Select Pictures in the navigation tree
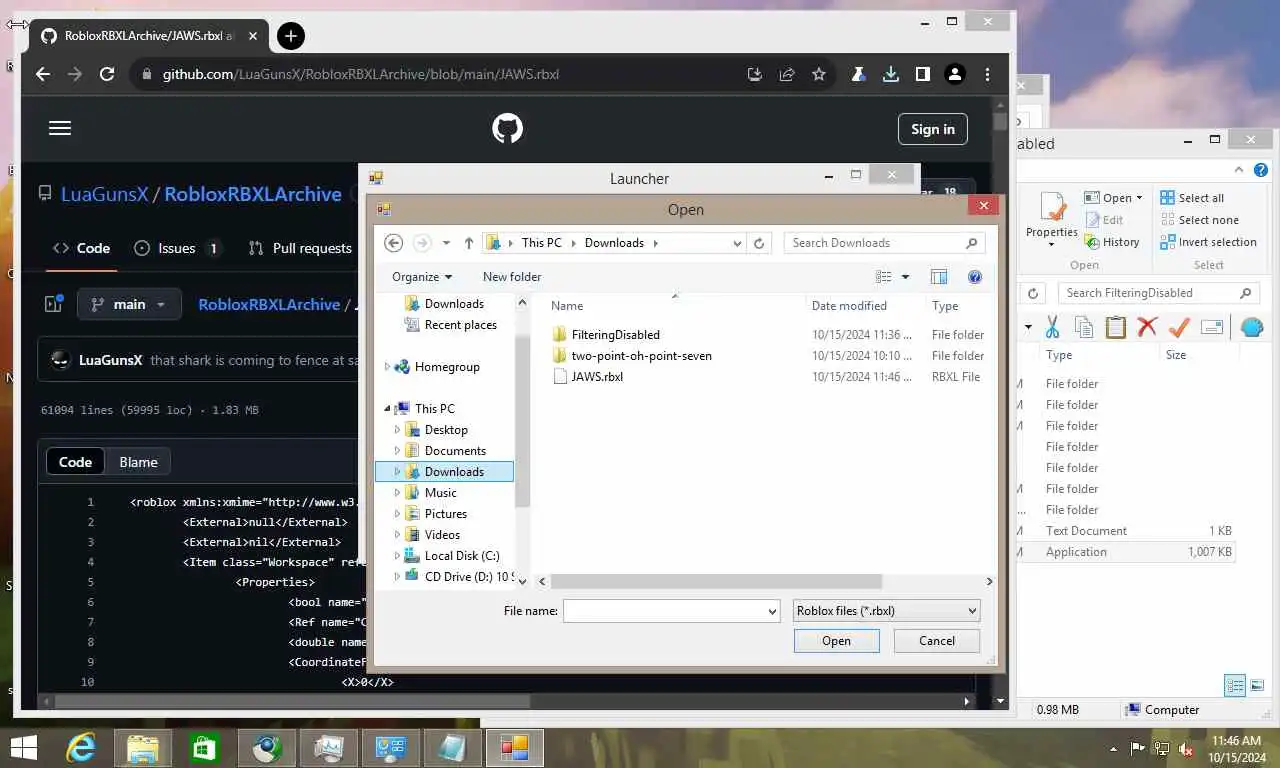Screen dimensions: 1280x768 click(x=445, y=514)
